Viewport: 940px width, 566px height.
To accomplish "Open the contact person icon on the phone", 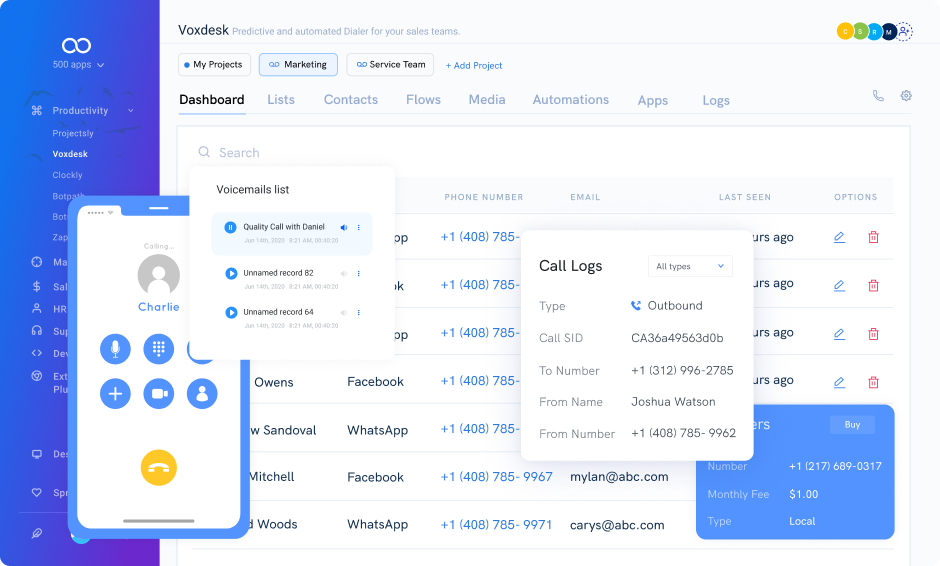I will [201, 393].
